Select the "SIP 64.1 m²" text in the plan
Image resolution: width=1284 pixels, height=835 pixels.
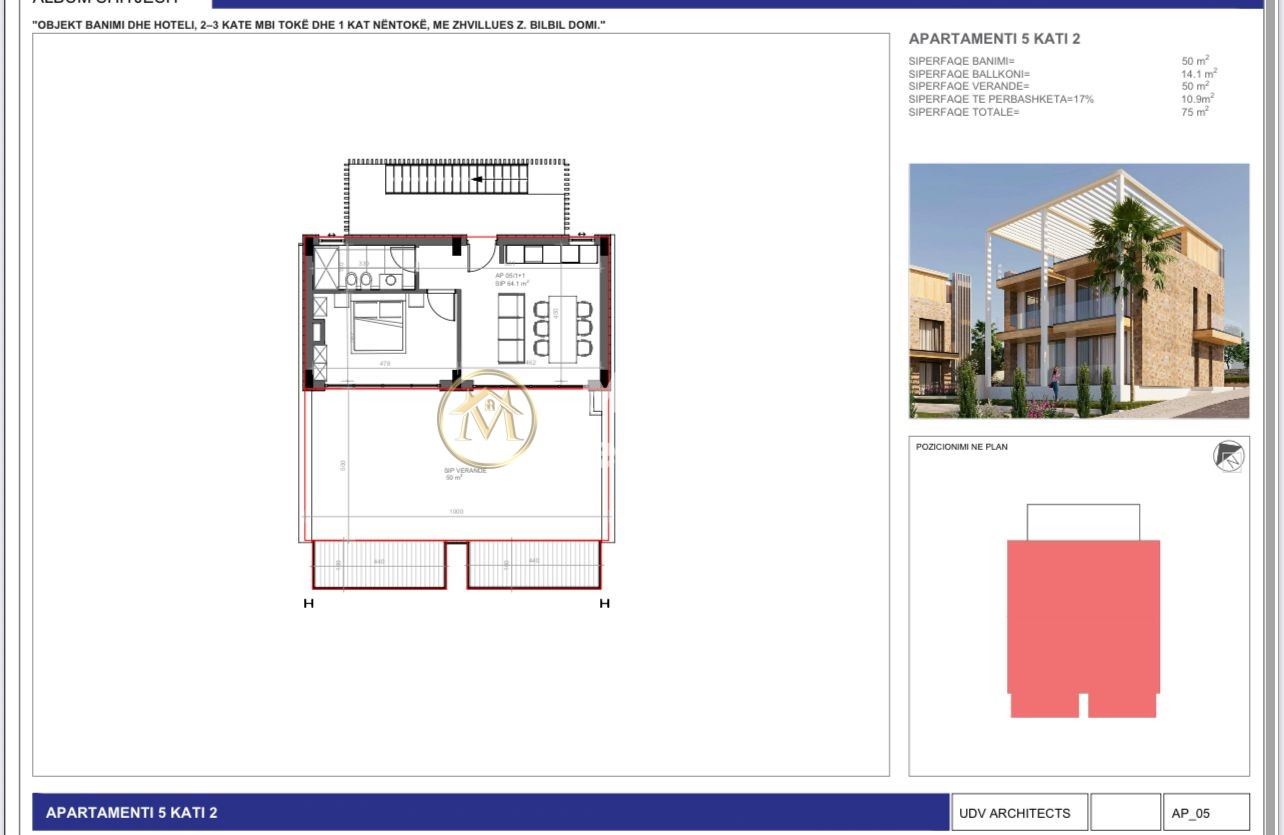pyautogui.click(x=512, y=284)
